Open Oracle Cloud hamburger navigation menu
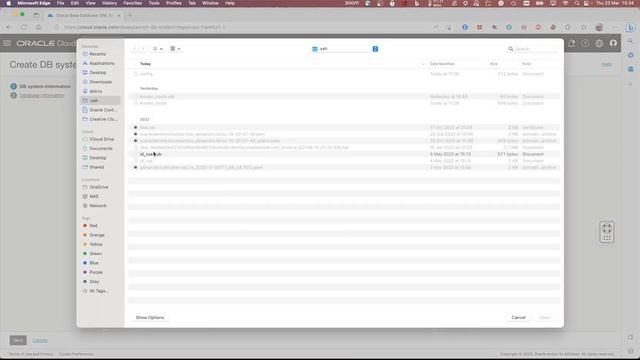Image resolution: width=640 pixels, height=360 pixels. (7, 43)
